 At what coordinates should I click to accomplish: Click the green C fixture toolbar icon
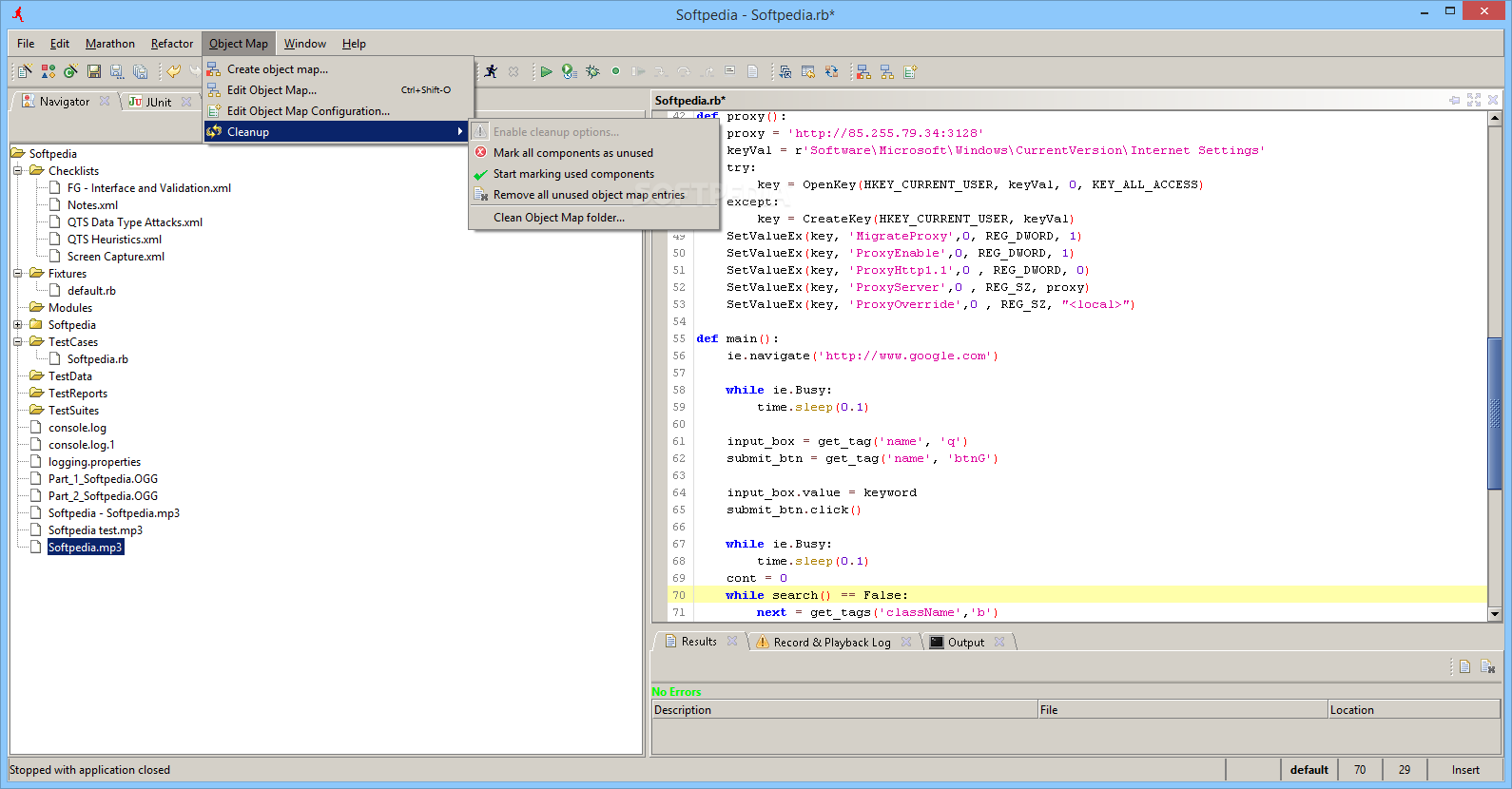(x=70, y=71)
